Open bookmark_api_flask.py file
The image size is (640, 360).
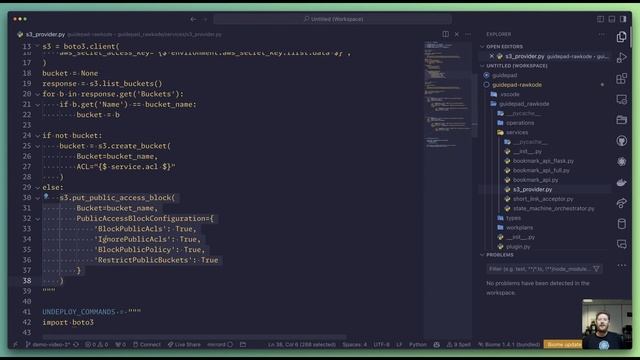point(543,161)
